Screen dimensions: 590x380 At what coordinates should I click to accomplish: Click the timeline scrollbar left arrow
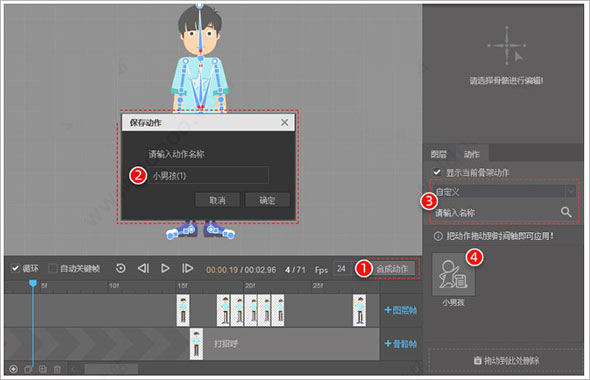pyautogui.click(x=74, y=369)
